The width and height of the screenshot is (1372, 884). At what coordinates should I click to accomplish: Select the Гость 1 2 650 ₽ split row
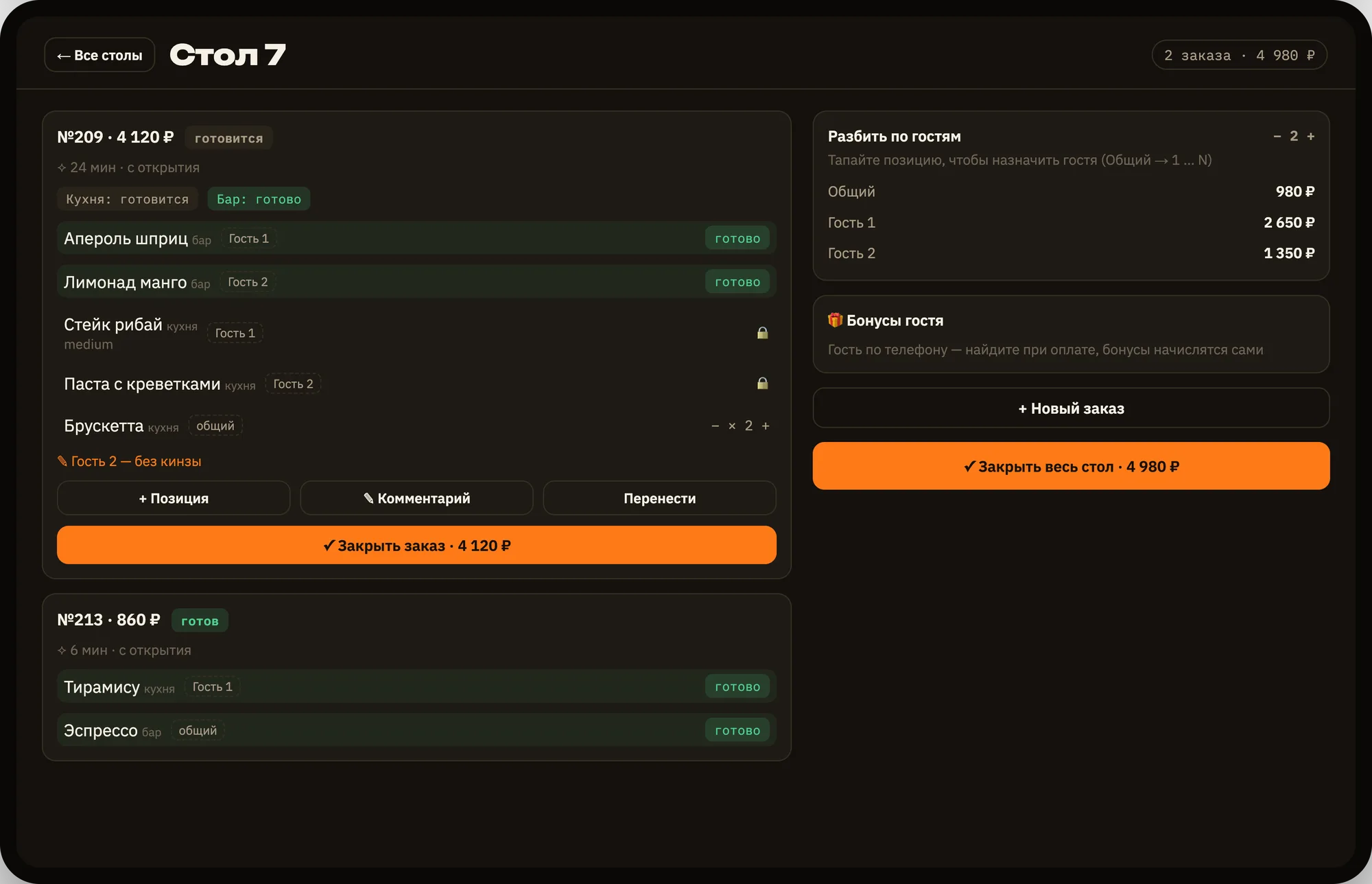[x=1071, y=222]
